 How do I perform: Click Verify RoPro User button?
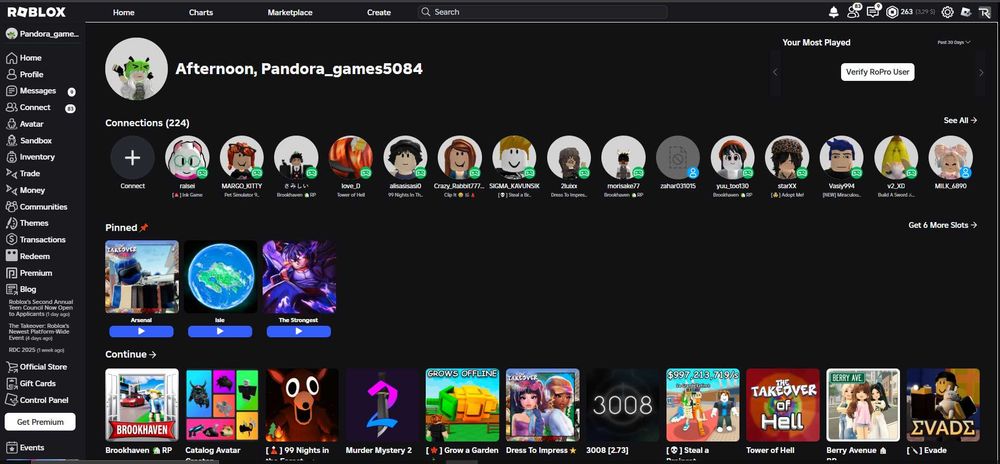click(878, 72)
